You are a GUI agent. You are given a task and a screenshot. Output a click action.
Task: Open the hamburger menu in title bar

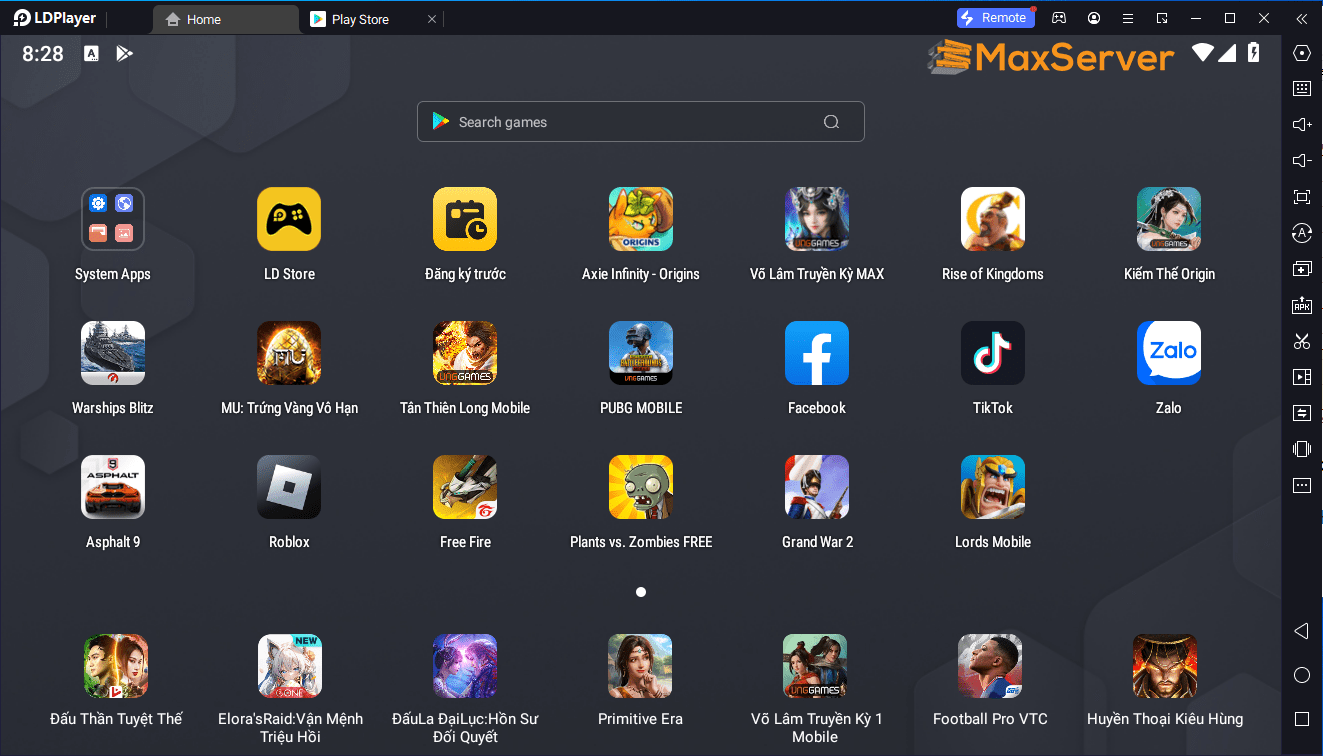[1128, 18]
